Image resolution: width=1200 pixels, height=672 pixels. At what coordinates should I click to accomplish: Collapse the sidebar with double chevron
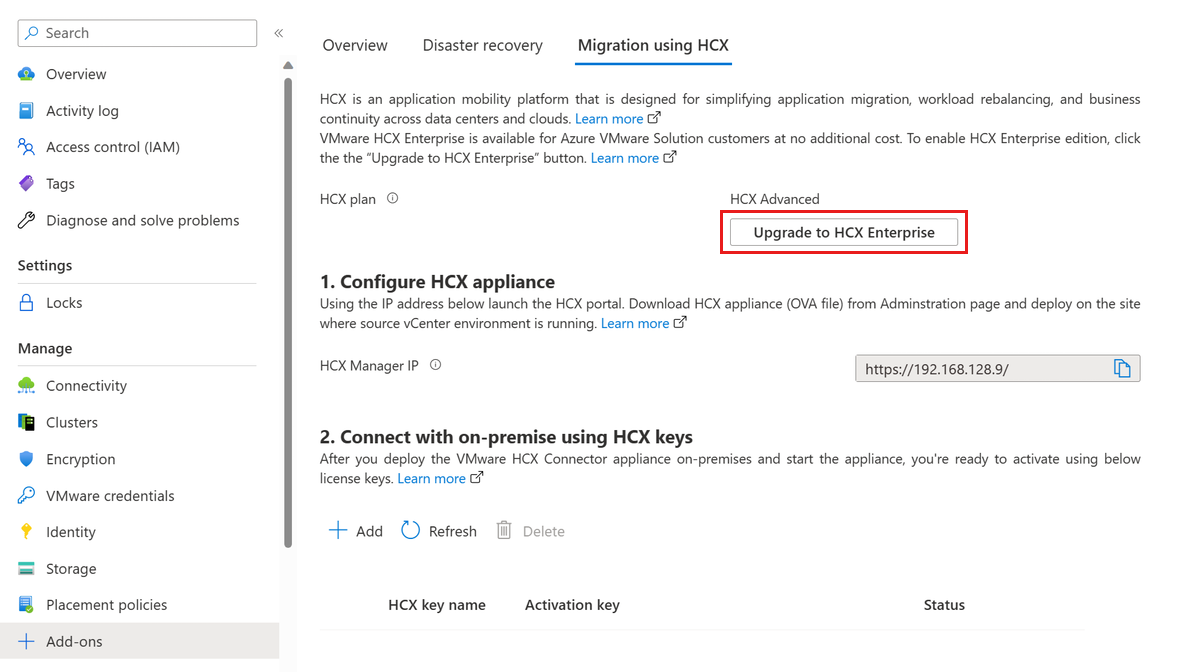point(279,33)
